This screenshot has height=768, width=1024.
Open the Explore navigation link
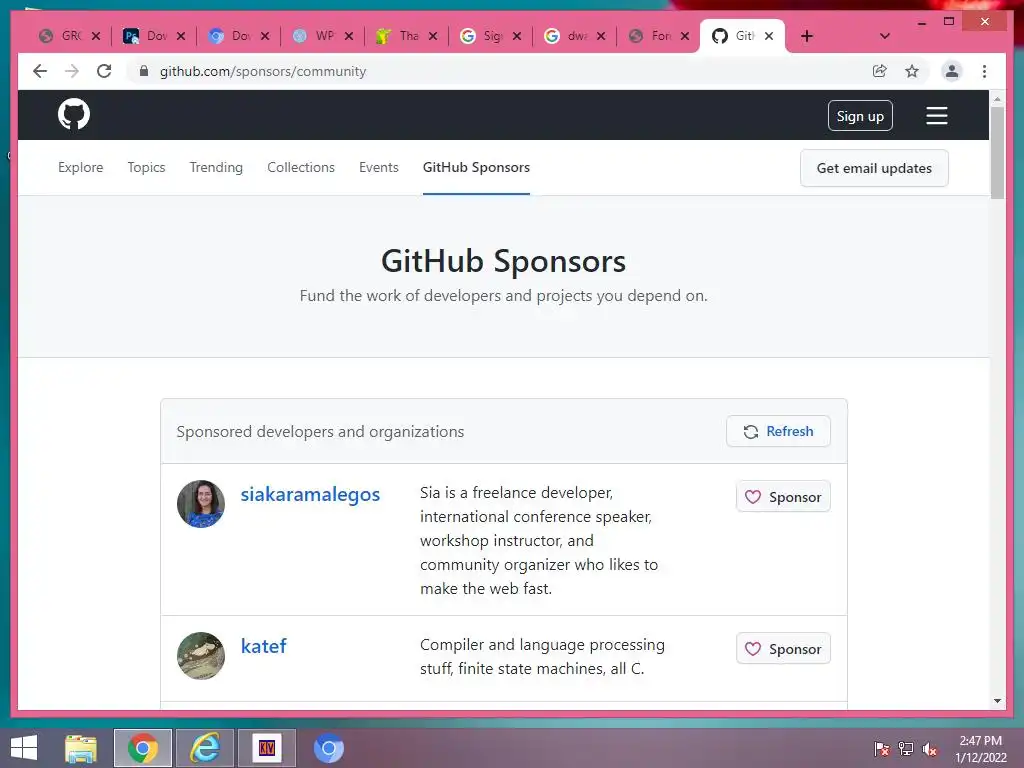[80, 167]
